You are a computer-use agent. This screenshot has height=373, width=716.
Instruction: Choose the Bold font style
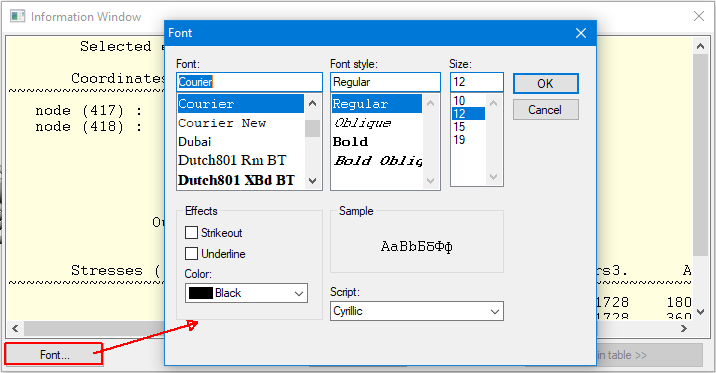coord(377,142)
